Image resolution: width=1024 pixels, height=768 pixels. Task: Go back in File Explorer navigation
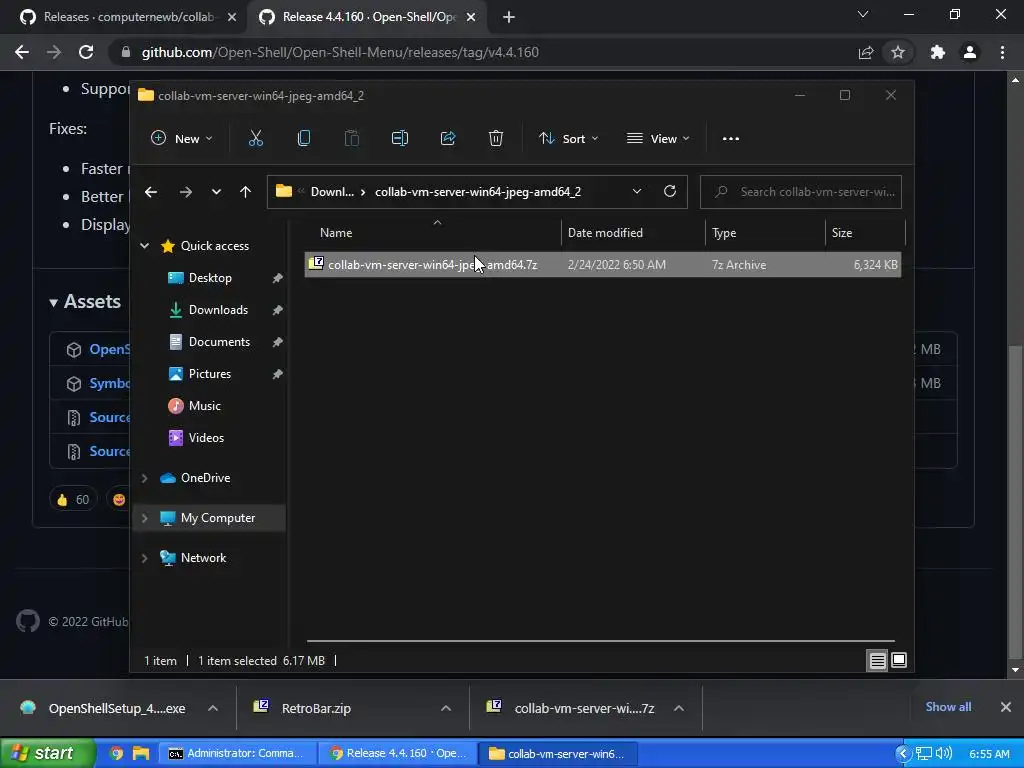point(151,192)
